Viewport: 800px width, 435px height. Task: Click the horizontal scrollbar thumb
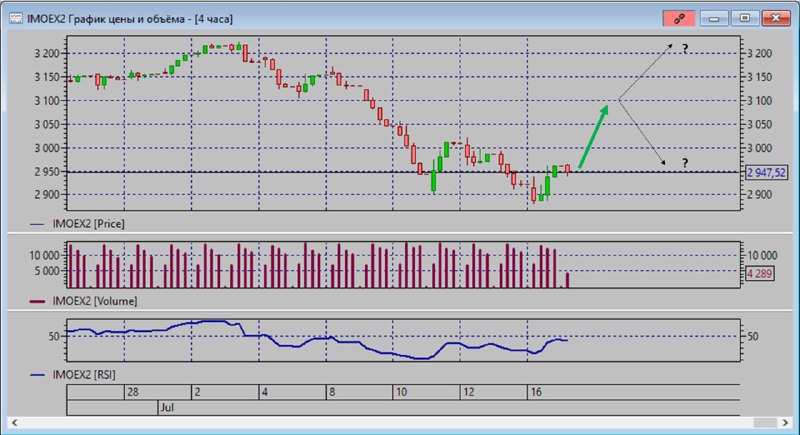765,422
